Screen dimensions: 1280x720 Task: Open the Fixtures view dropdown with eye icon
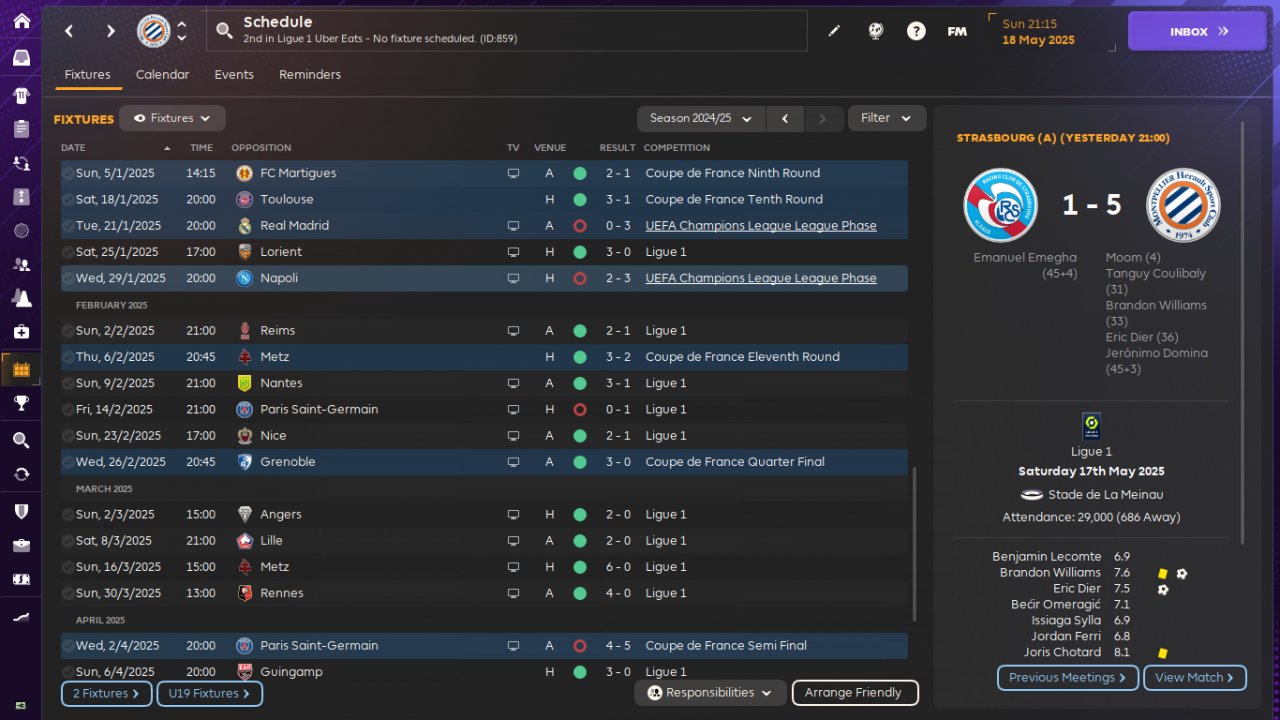(172, 118)
